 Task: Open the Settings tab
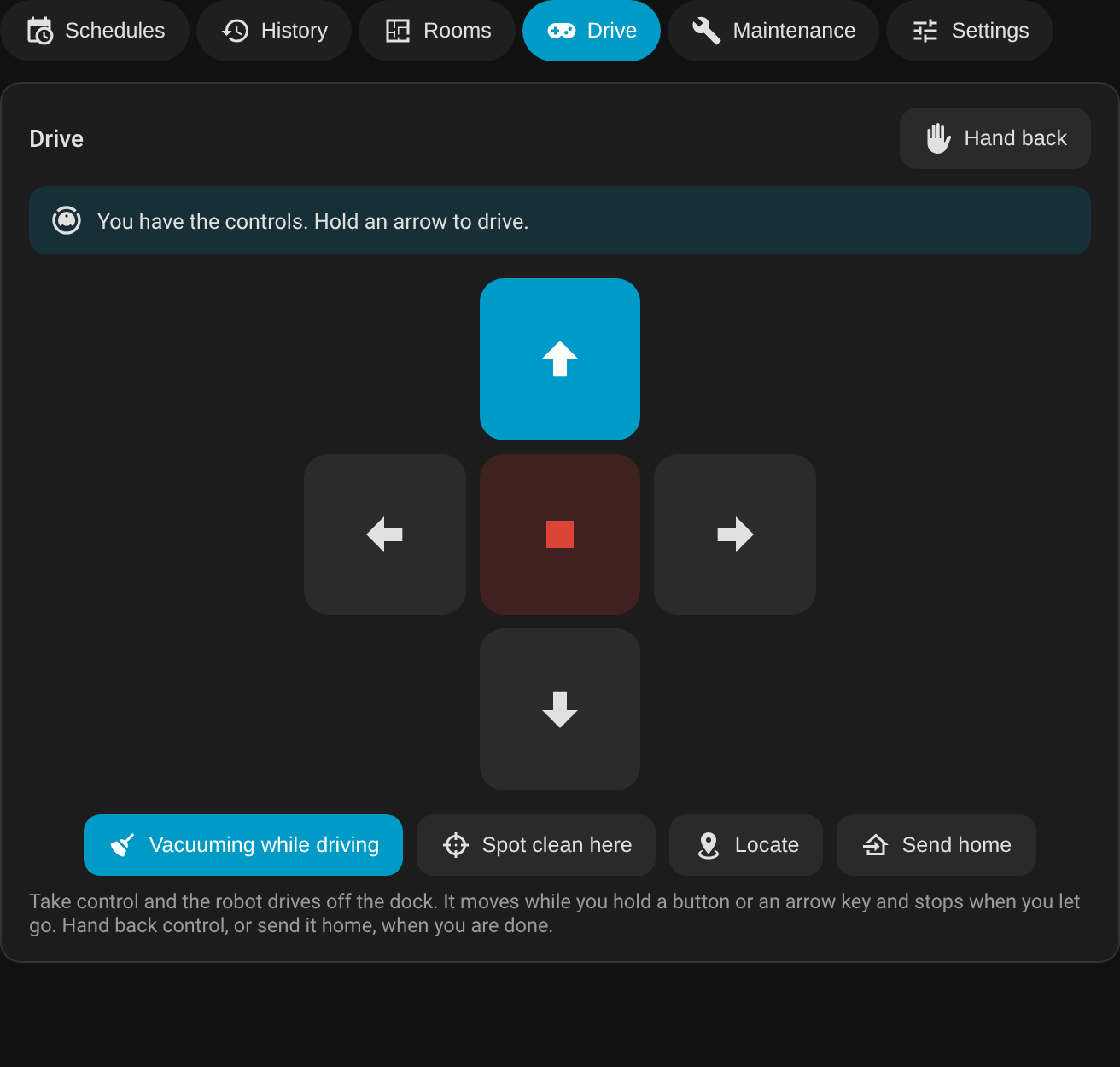970,31
